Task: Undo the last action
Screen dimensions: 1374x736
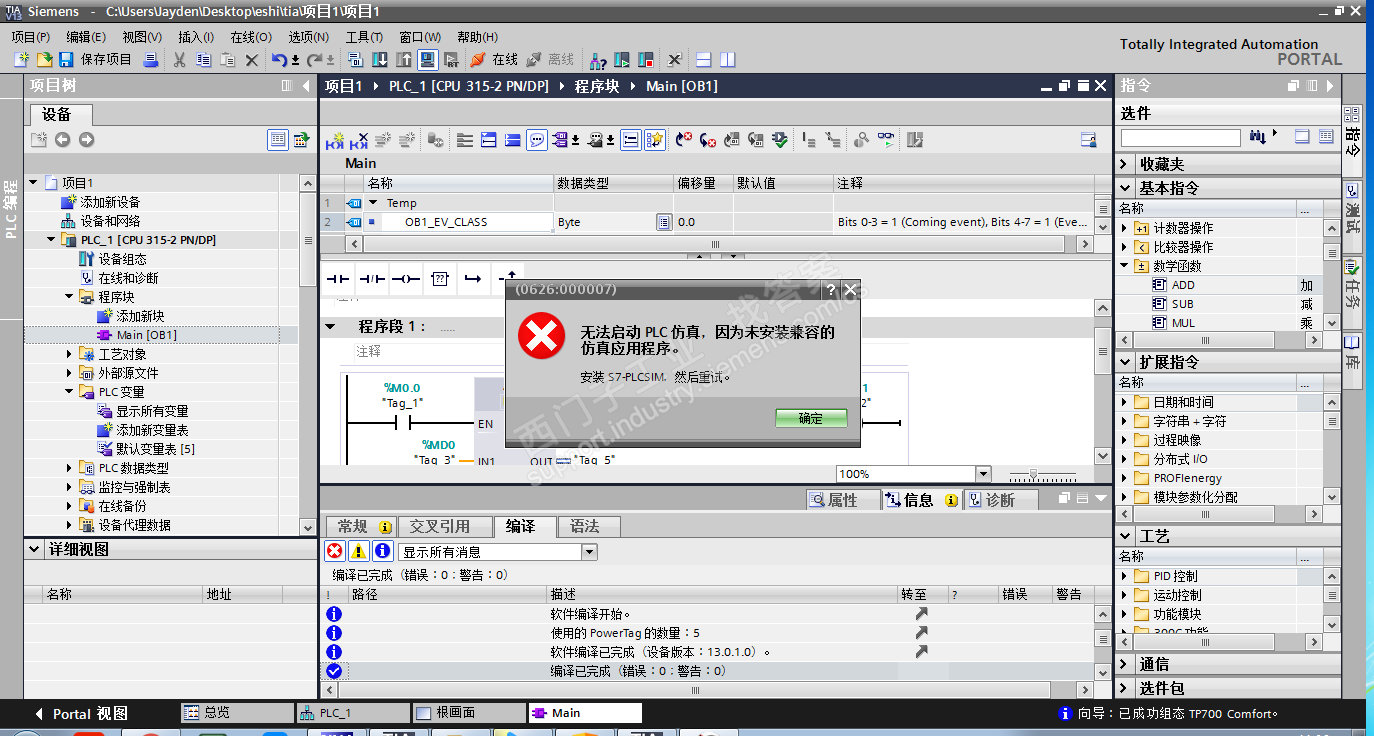Action: [x=280, y=60]
